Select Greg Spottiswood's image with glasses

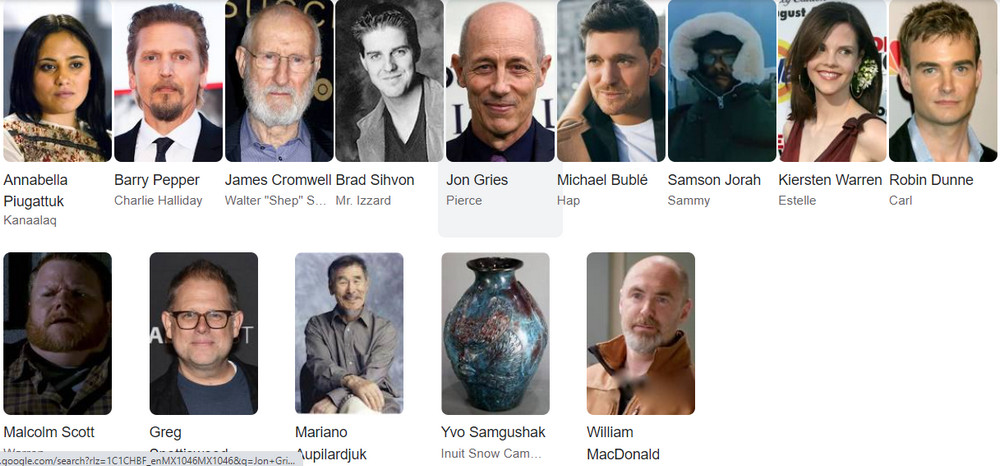[x=204, y=333]
